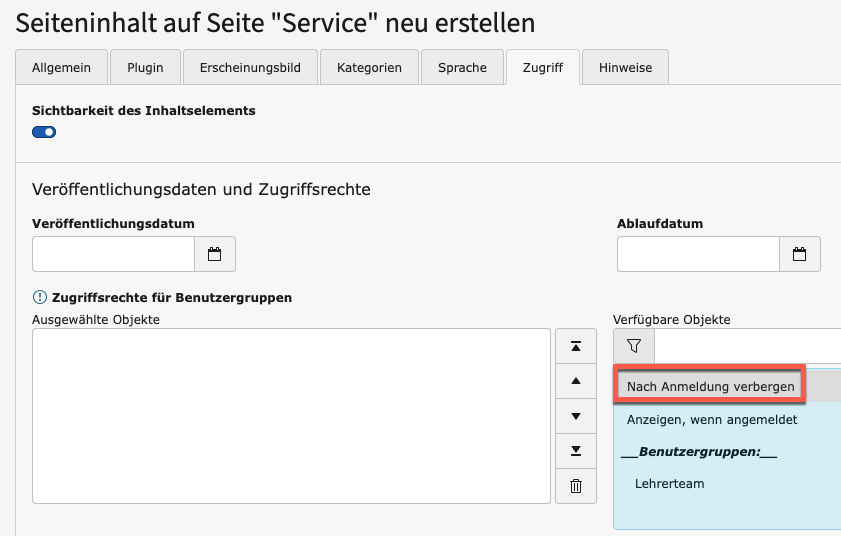Move selected object to top
Screen dimensions: 841x536
click(x=576, y=346)
